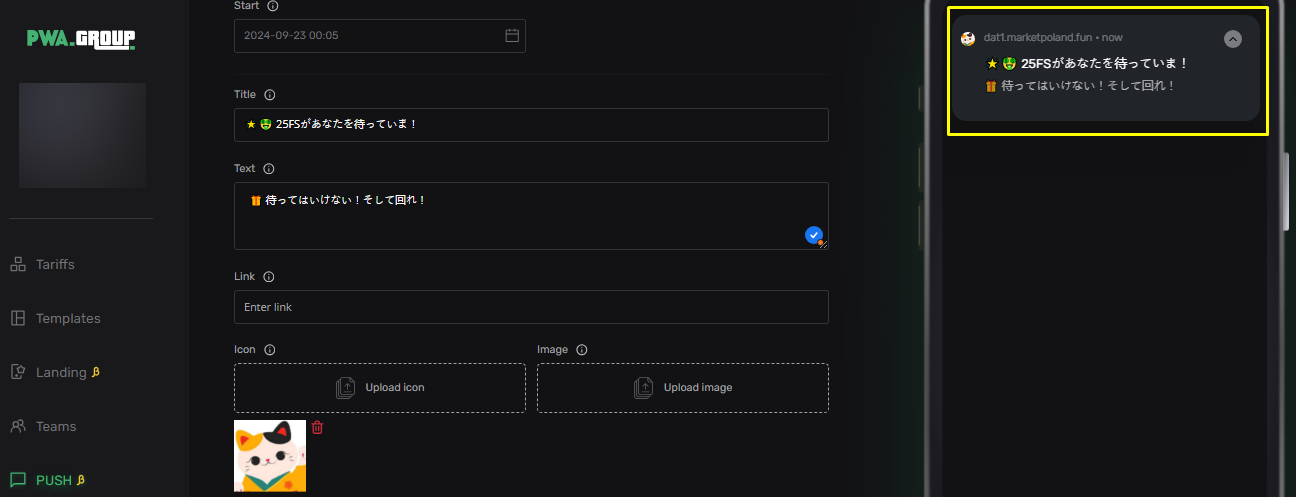Viewport: 1296px width, 497px height.
Task: Click the blurred profile avatar in sidebar
Action: tap(82, 135)
